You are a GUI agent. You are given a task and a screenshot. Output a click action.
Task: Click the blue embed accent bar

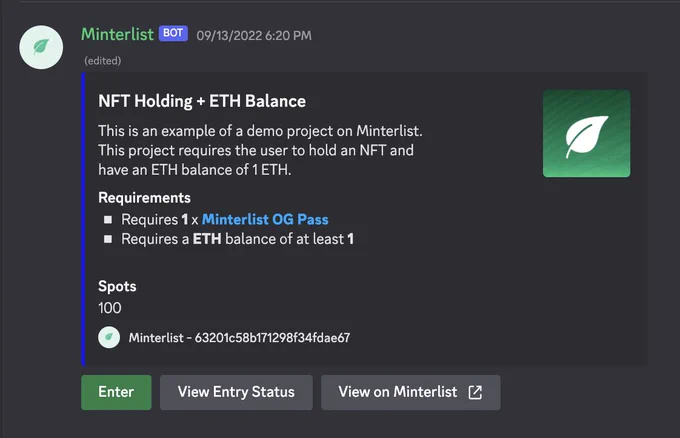click(83, 219)
